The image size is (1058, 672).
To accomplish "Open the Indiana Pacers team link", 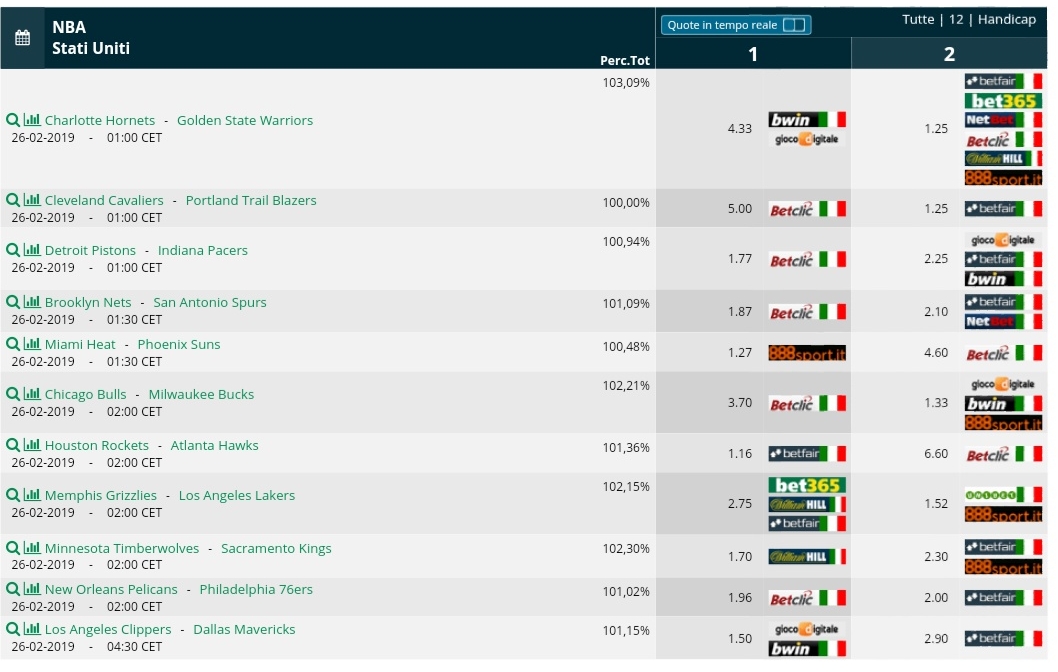I will pos(202,250).
